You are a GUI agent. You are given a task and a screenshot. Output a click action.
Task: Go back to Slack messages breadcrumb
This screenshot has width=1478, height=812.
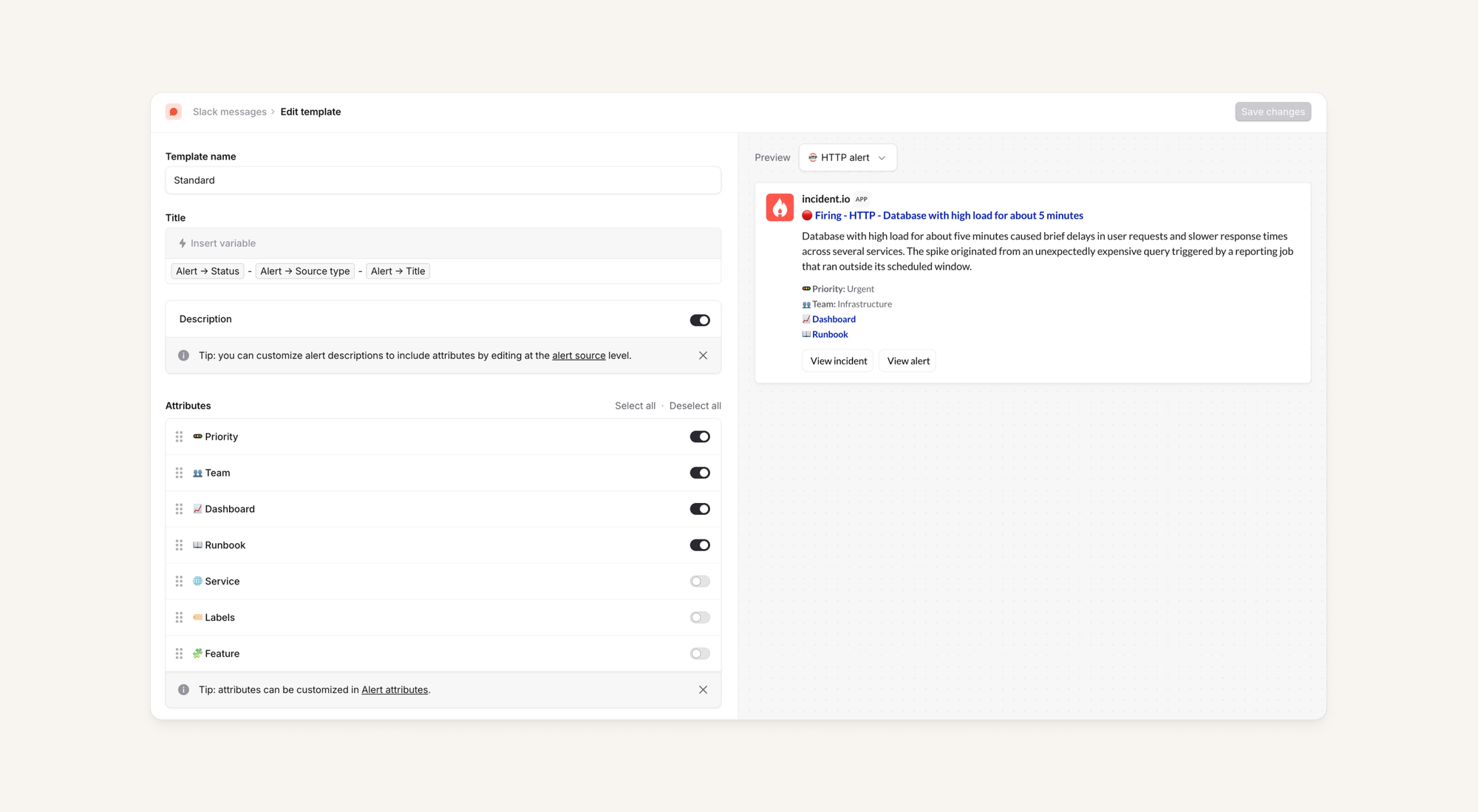pos(229,112)
